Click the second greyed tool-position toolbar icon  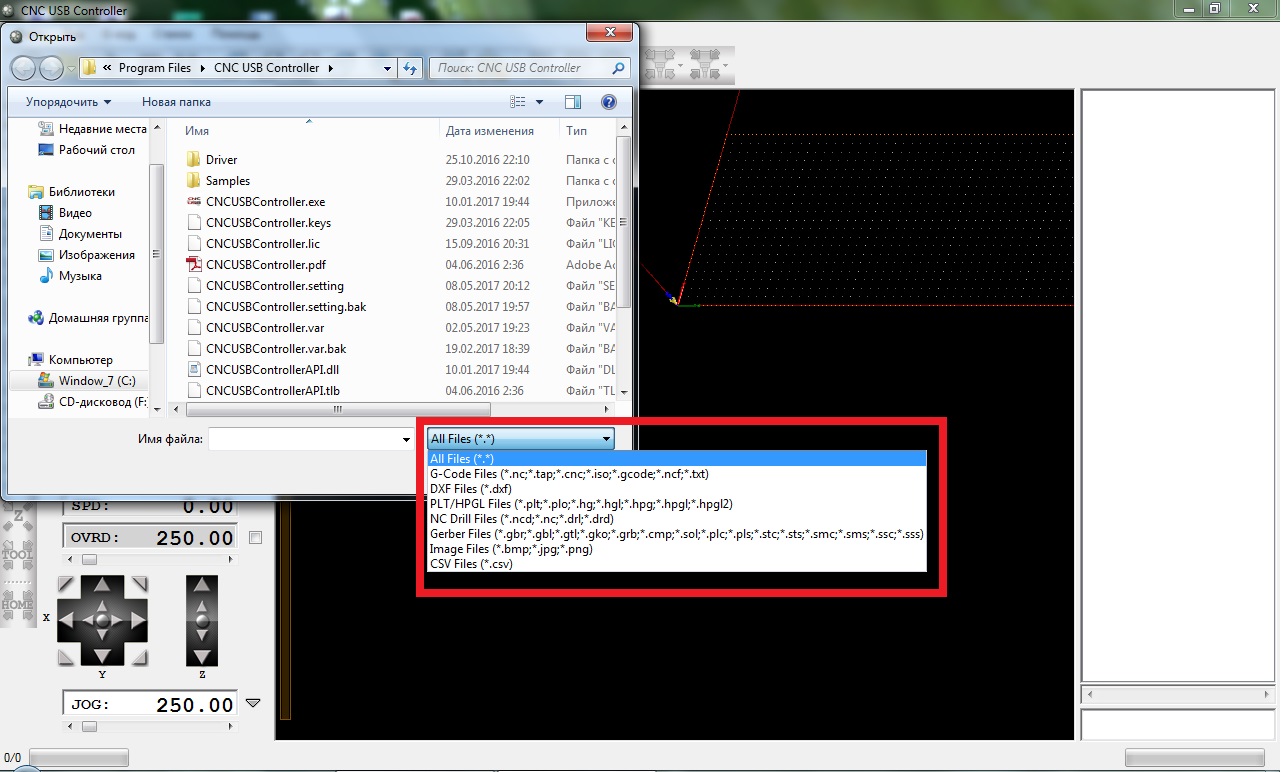click(x=705, y=65)
